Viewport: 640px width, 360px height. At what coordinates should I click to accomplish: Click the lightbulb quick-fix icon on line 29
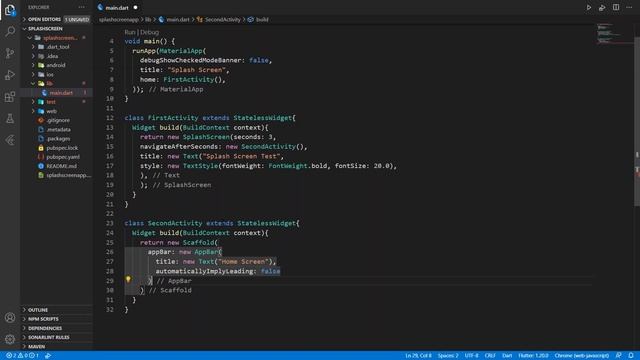tap(128, 280)
